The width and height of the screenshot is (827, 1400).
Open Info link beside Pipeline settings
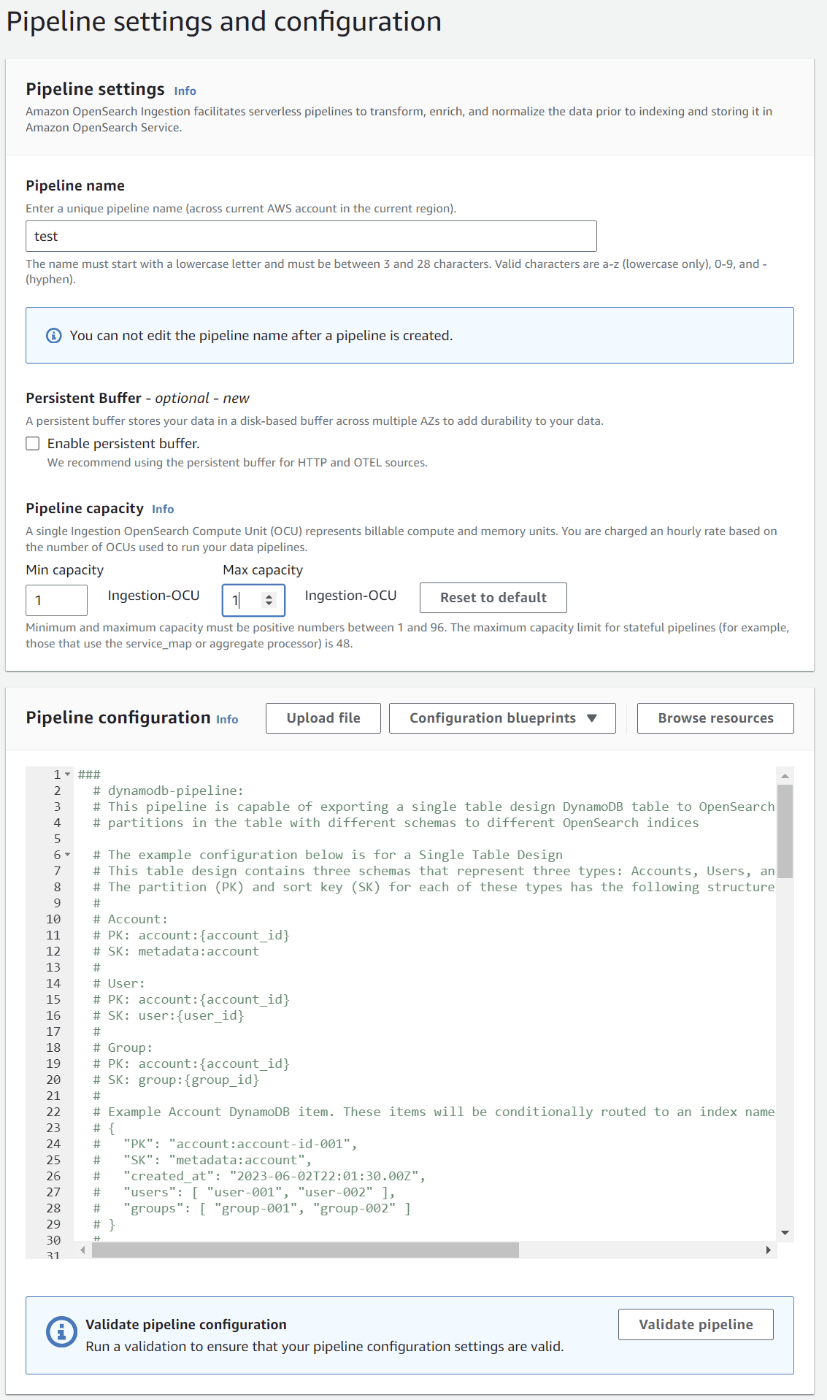point(185,90)
